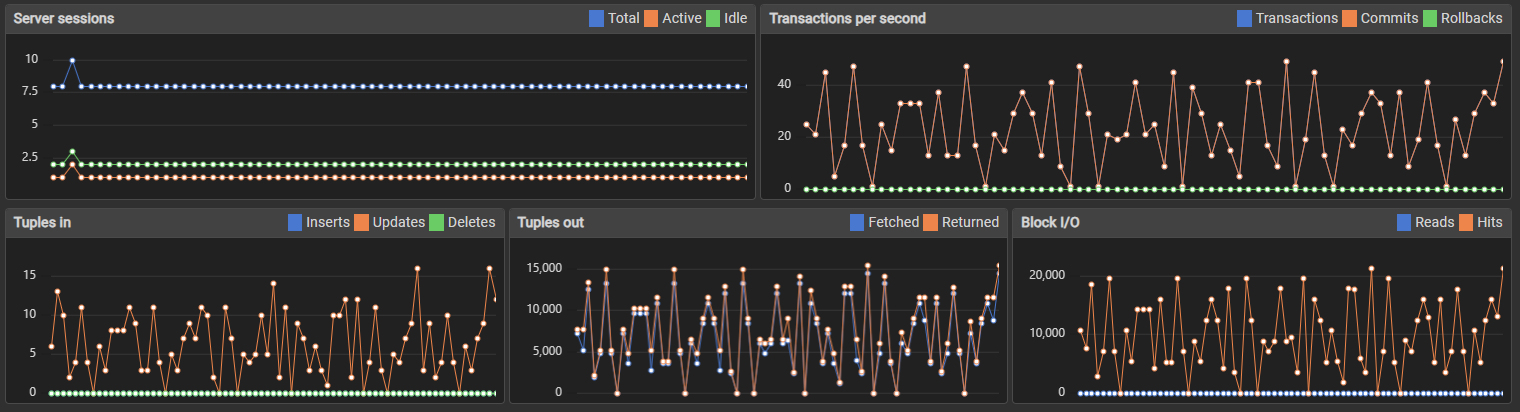
Task: Click the blue Inserts legend swatch
Action: tap(295, 222)
